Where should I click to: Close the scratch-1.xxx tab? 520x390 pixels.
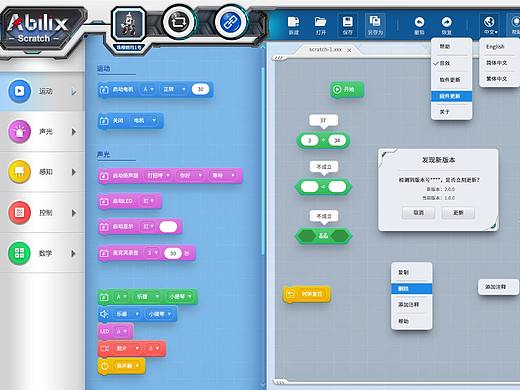pos(349,50)
